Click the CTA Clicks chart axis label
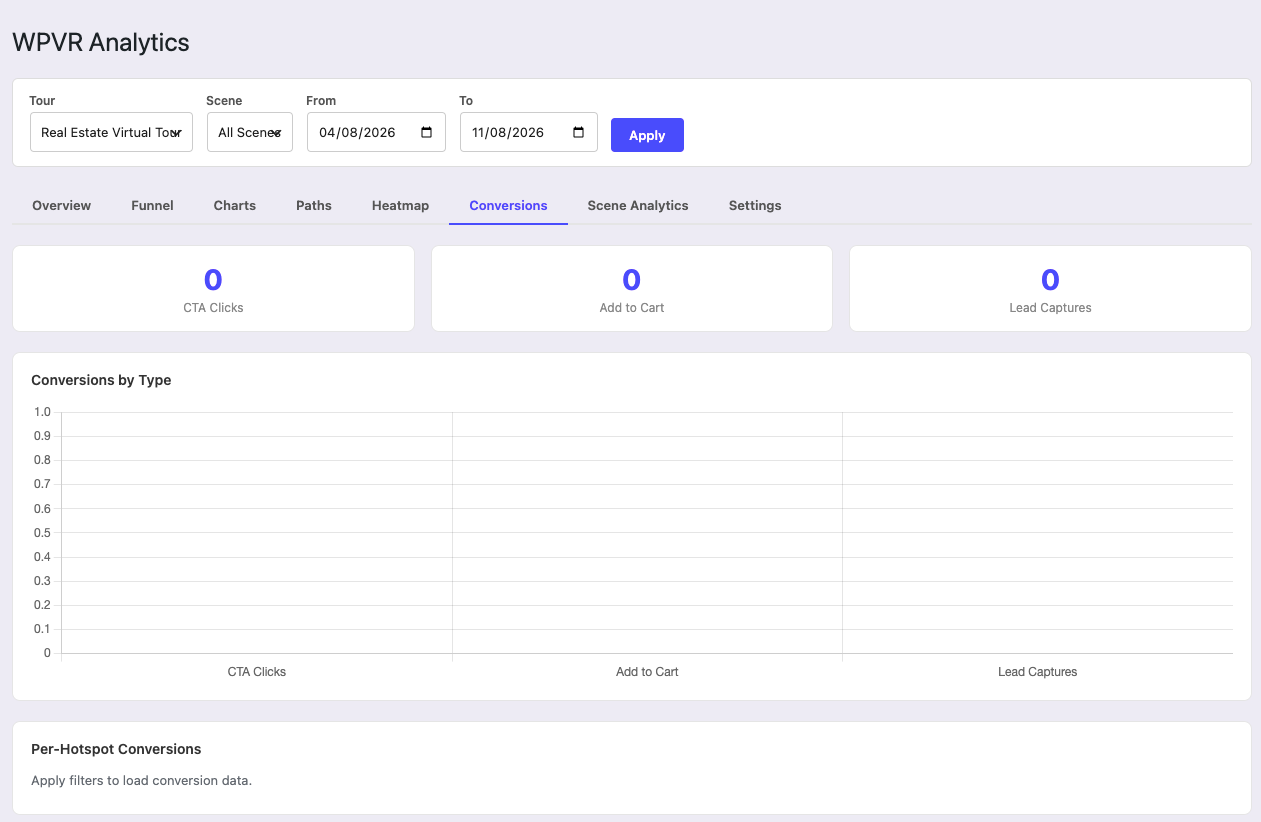Viewport: 1261px width, 822px height. [x=257, y=672]
